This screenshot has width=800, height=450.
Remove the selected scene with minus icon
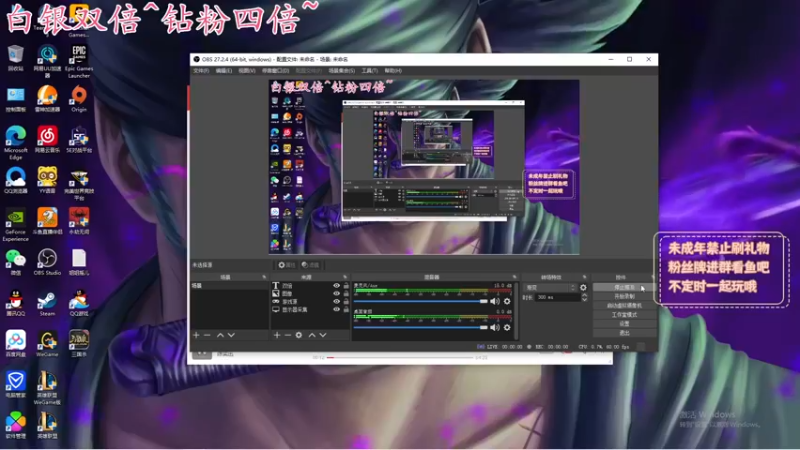[207, 335]
